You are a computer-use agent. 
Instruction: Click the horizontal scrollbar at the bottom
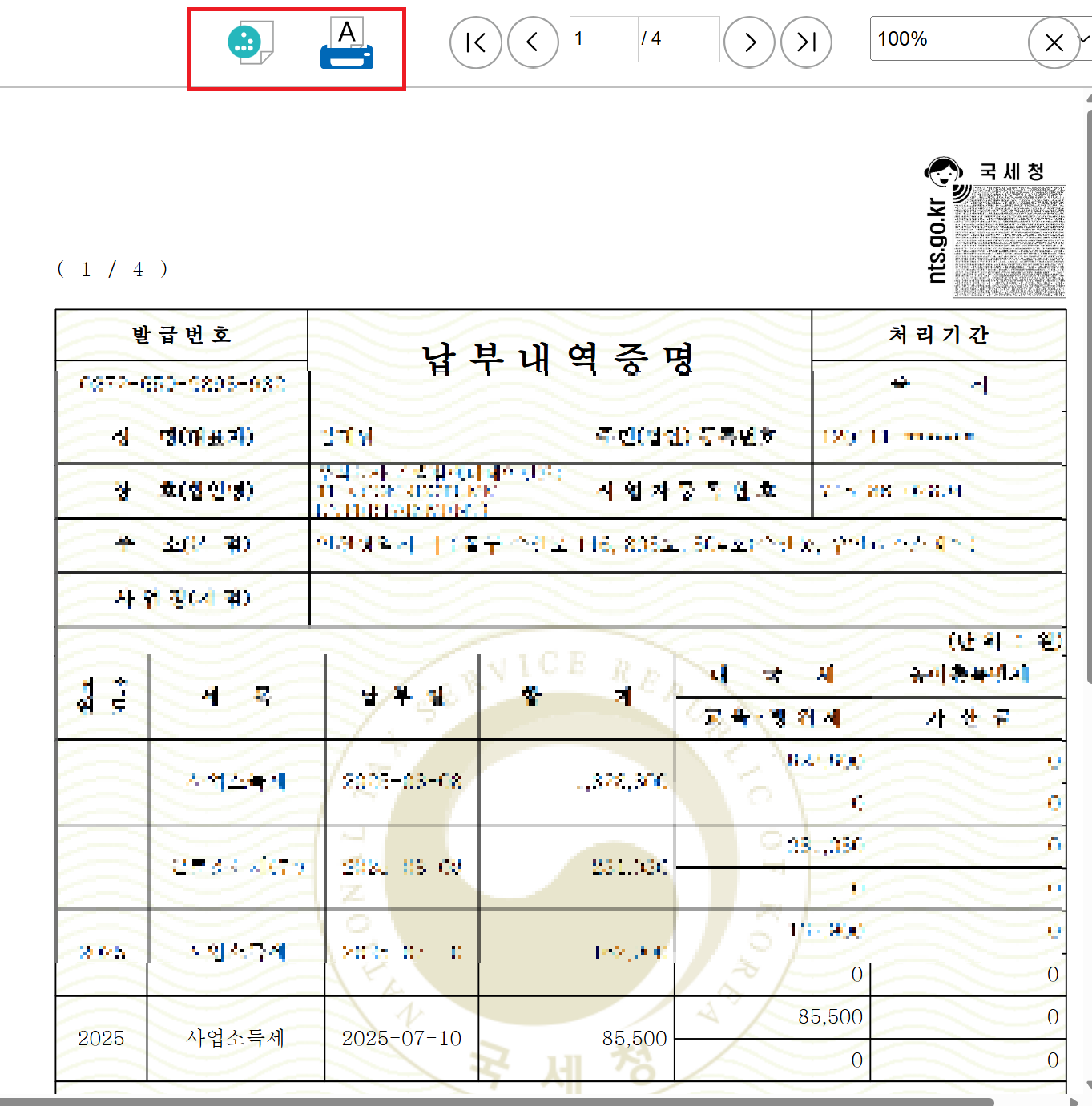point(497,1102)
